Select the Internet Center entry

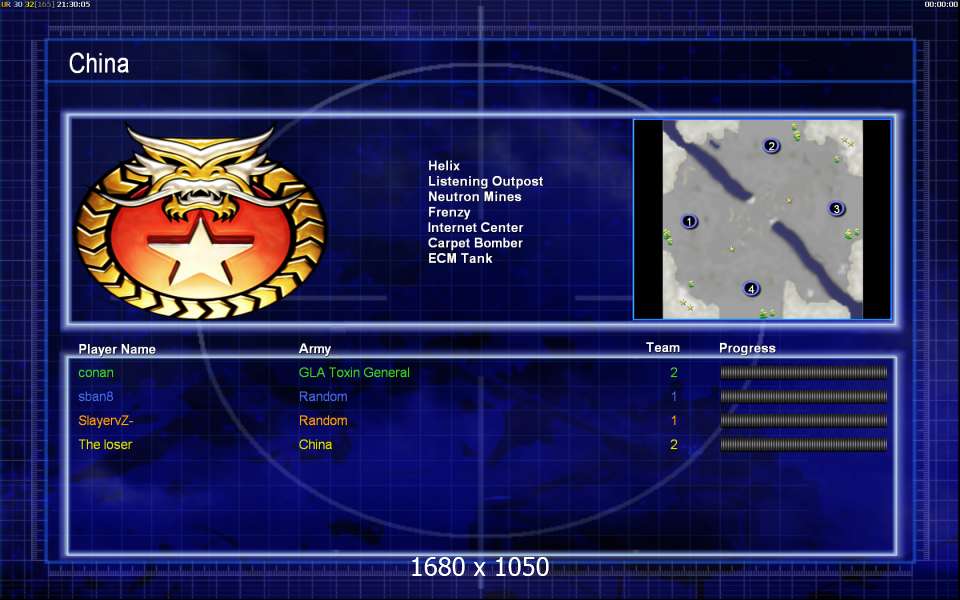point(475,227)
